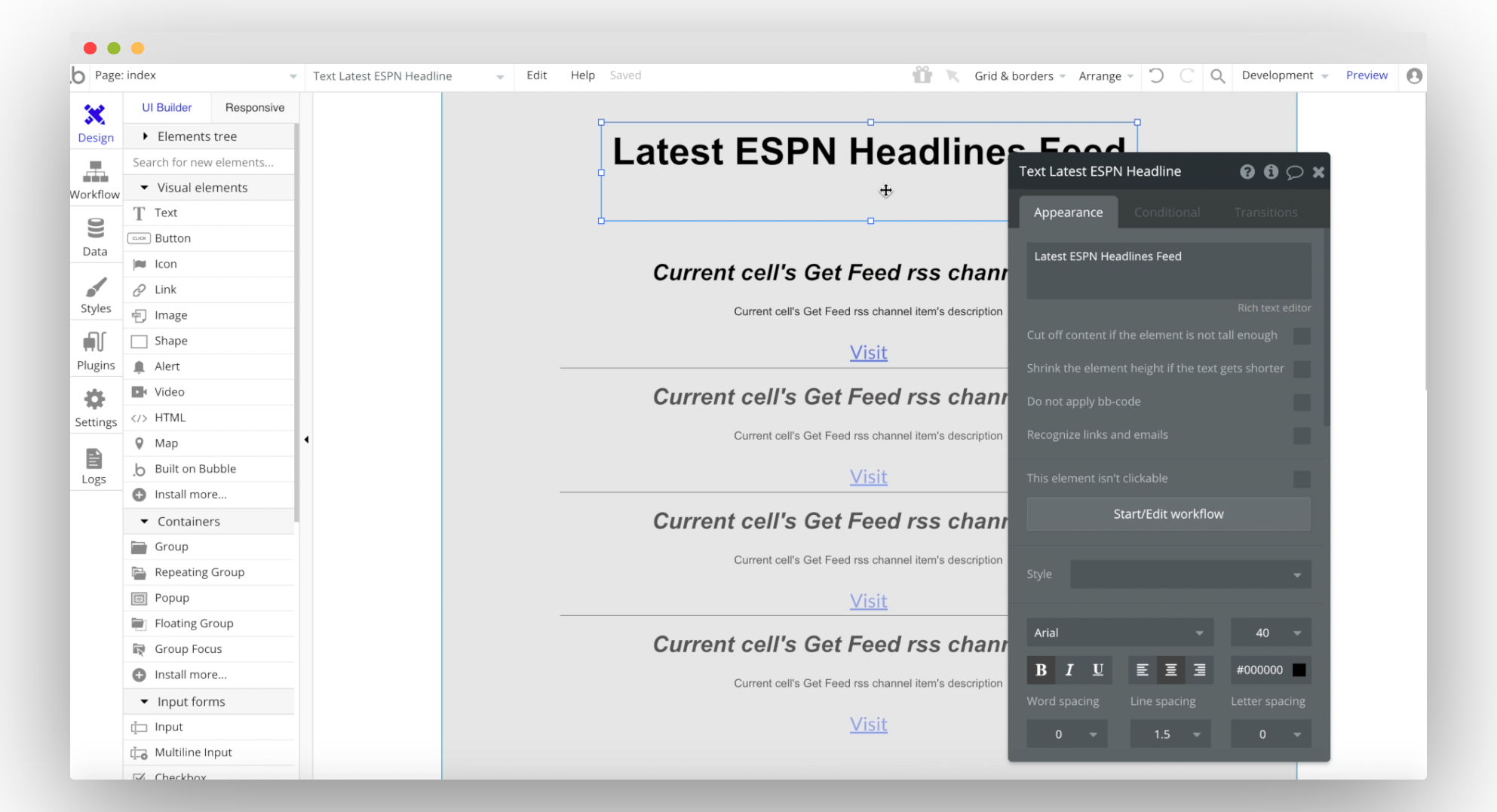Open the Settings gear in sidebar
The width and height of the screenshot is (1497, 812).
tap(95, 408)
